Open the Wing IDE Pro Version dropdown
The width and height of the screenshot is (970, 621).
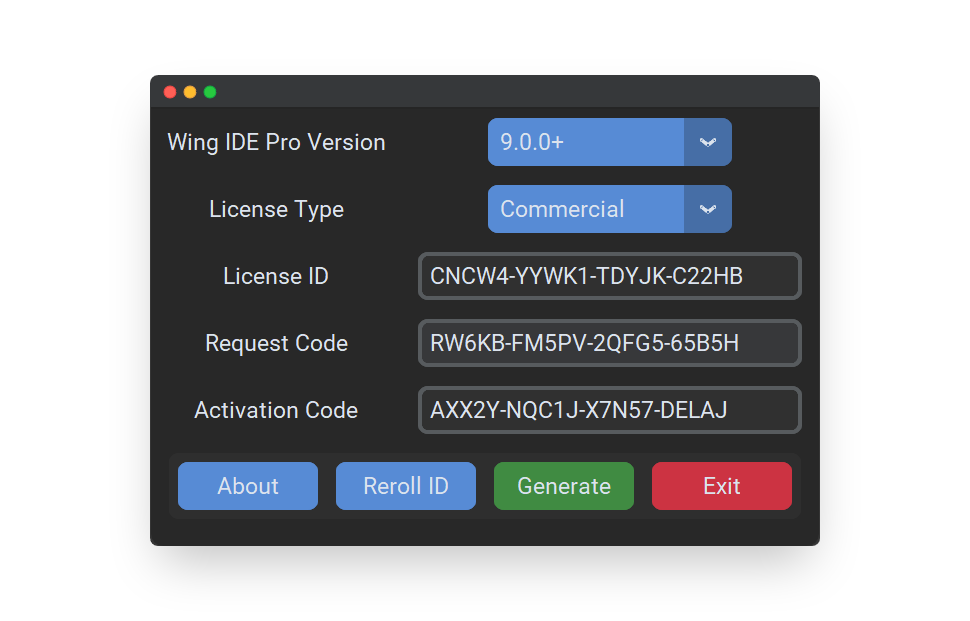pyautogui.click(x=609, y=142)
